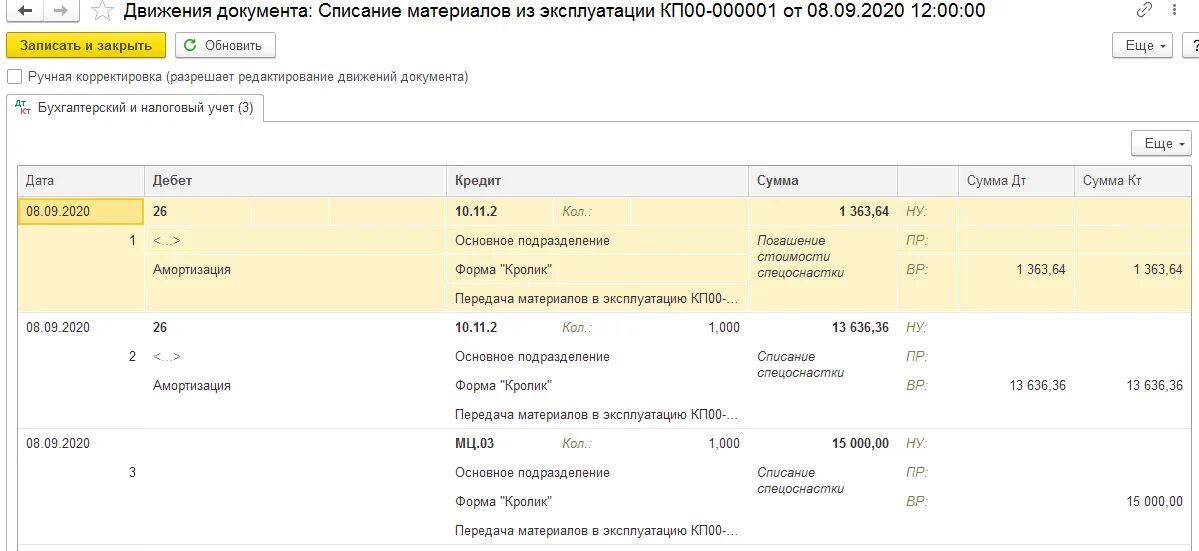Select the Сумма Дт column header
Screen dimensions: 1199x551
coord(1015,181)
